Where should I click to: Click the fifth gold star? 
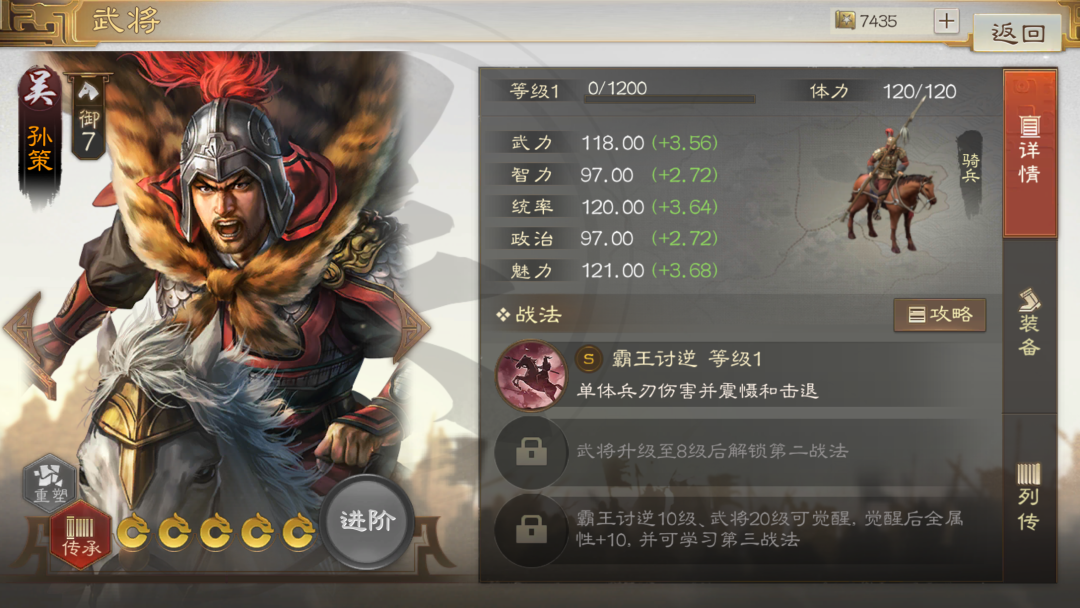(x=298, y=532)
